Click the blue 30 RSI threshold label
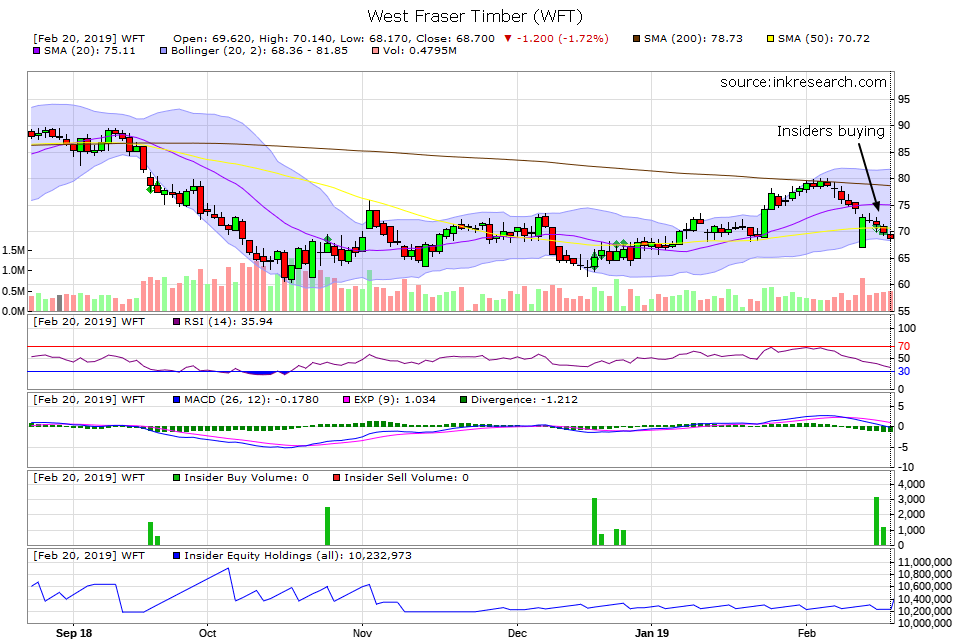 pos(904,372)
